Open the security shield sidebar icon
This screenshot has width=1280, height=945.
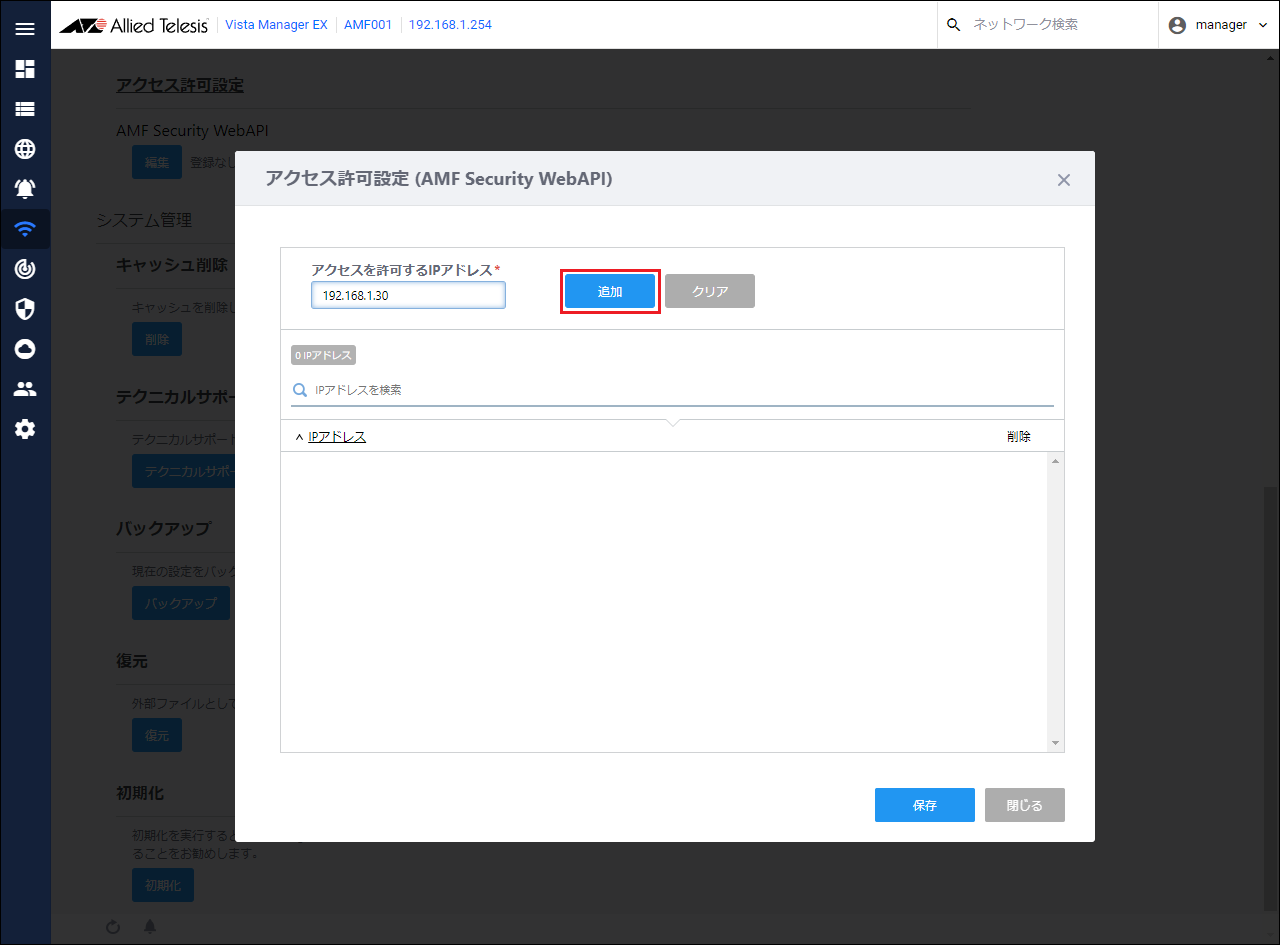[x=25, y=309]
